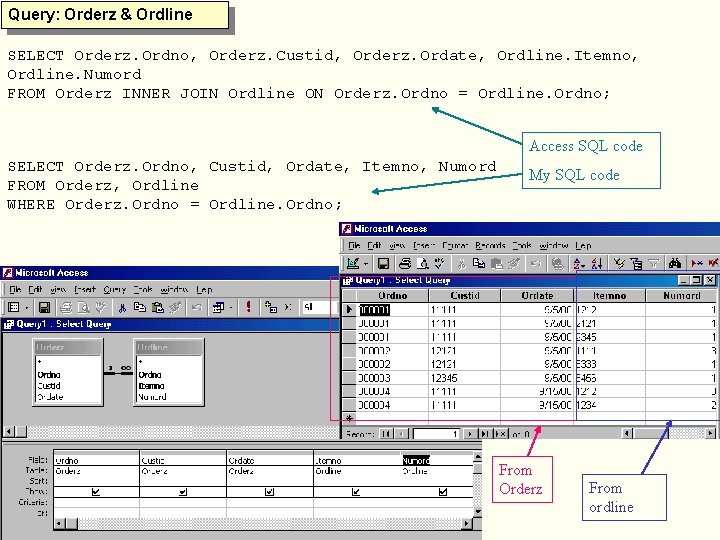
Task: Go to next record navigation button
Action: (x=469, y=433)
